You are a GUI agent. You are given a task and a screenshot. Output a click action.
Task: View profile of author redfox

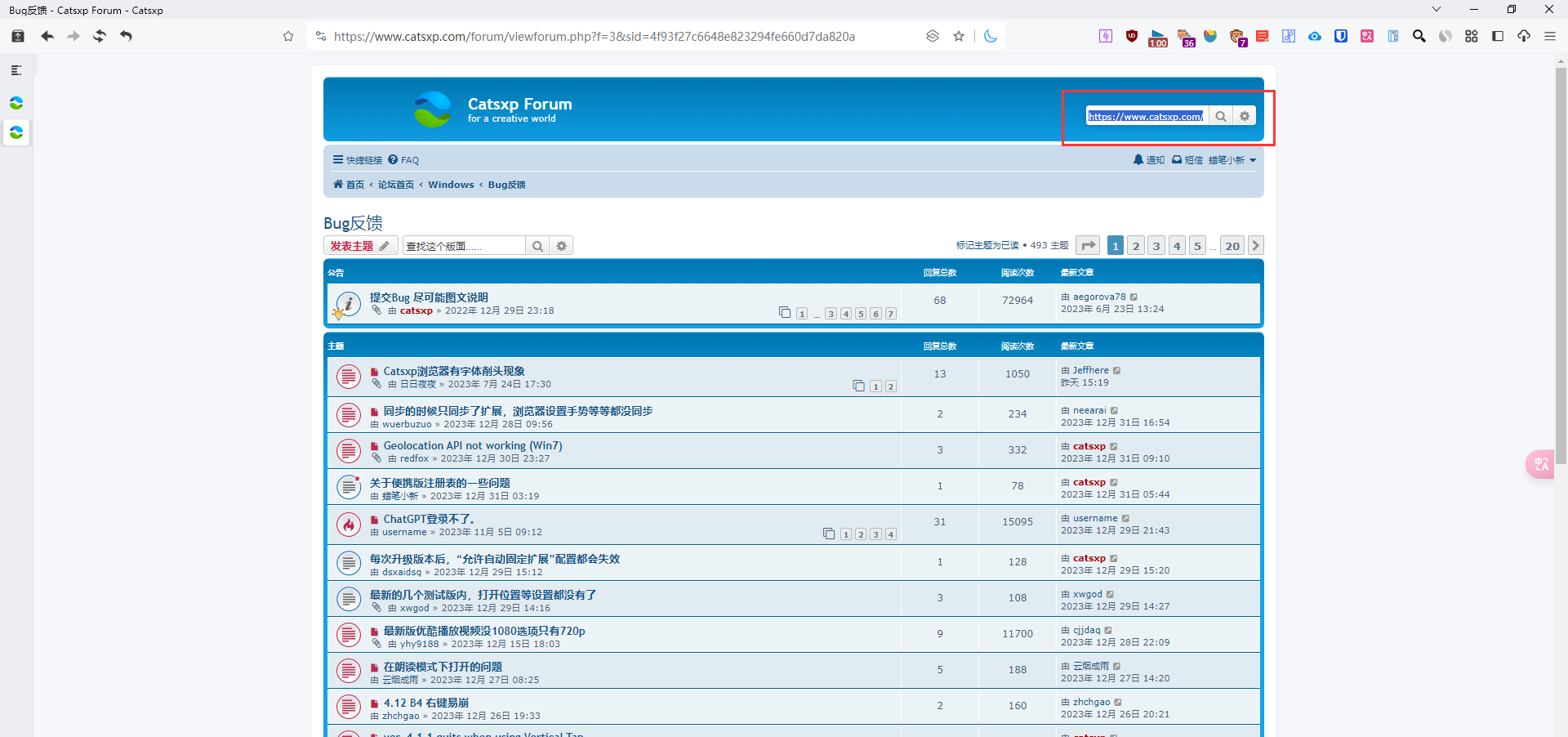(414, 458)
